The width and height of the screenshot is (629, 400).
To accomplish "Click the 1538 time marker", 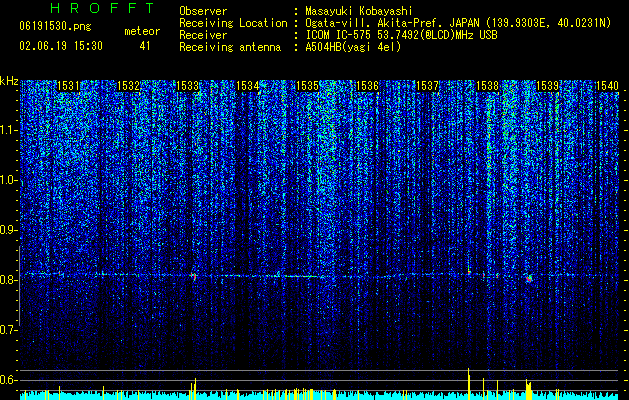I will 487,86.
